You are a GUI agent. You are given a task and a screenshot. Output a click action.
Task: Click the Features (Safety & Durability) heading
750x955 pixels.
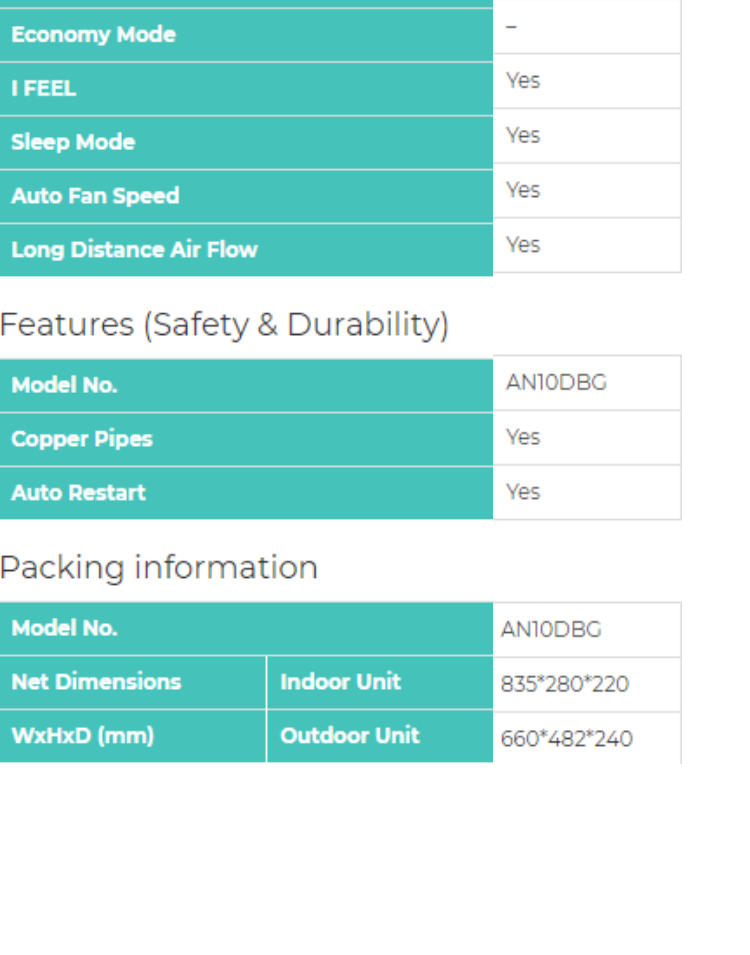coord(224,325)
